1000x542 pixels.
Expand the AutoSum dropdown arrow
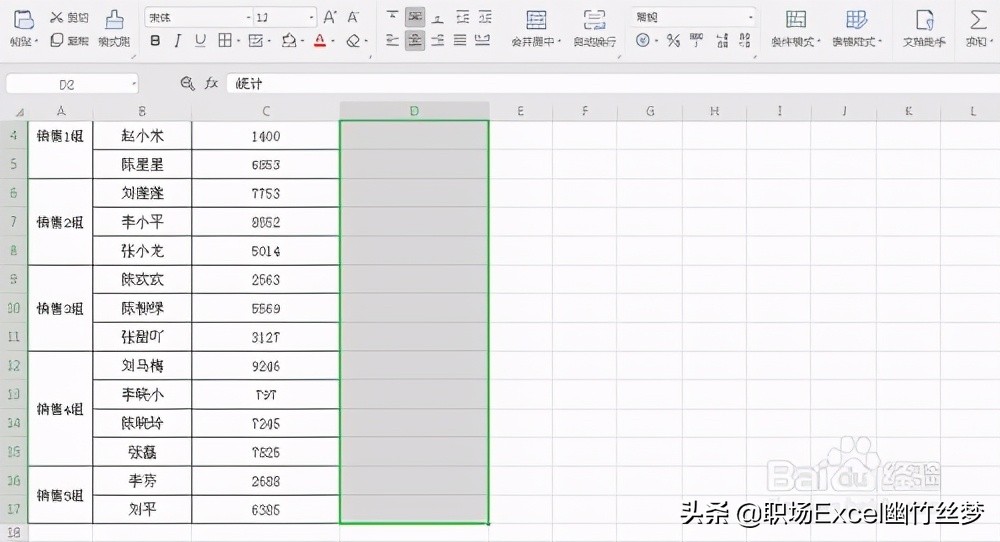coord(990,42)
